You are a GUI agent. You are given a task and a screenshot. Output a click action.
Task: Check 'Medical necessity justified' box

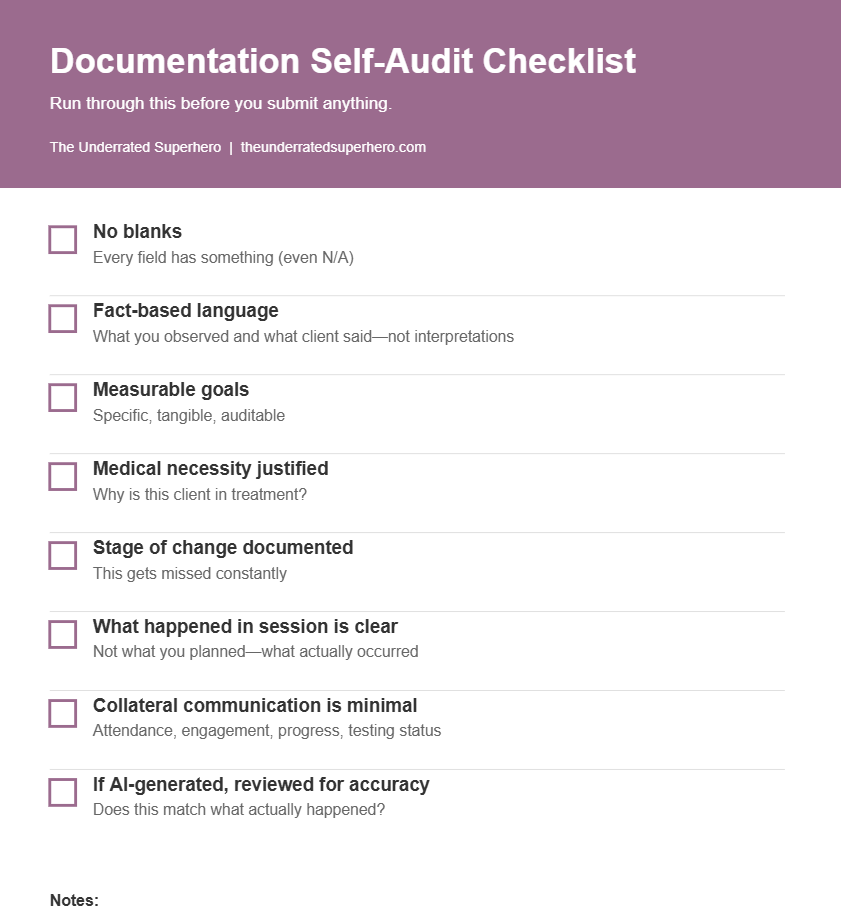63,477
